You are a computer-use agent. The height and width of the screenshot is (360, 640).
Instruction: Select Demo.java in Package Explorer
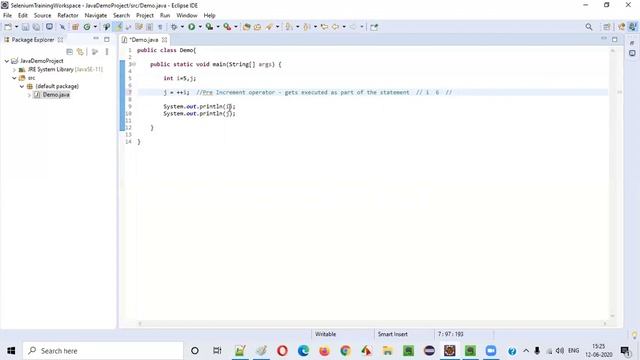coord(52,95)
